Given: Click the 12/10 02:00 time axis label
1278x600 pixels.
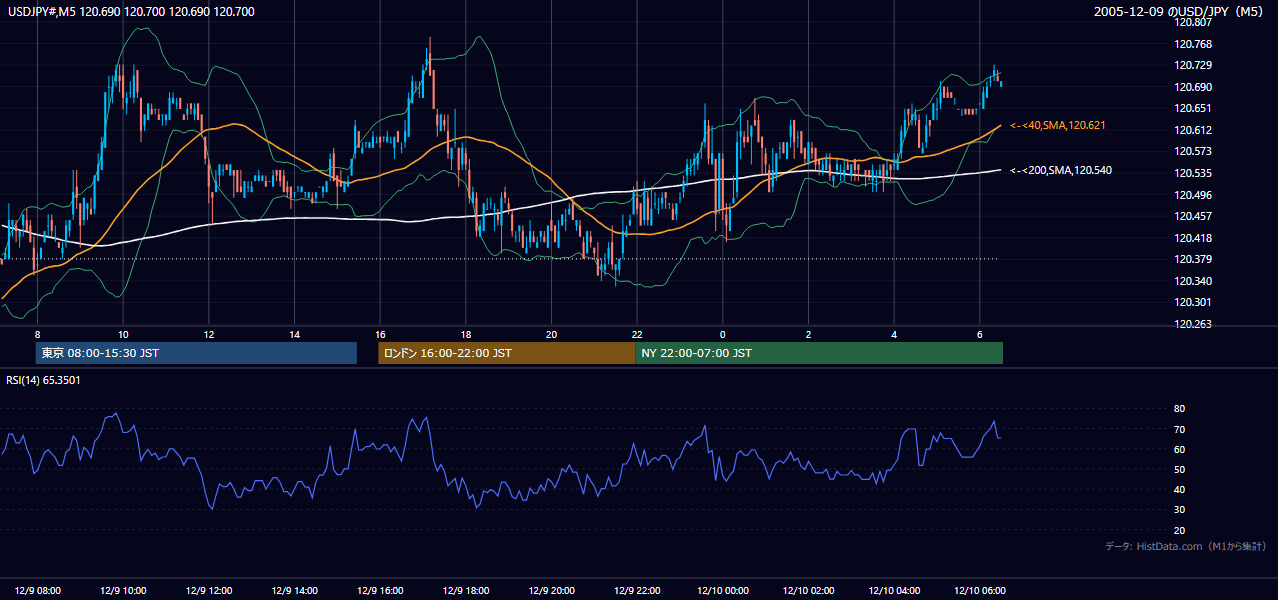Looking at the screenshot, I should pos(809,591).
